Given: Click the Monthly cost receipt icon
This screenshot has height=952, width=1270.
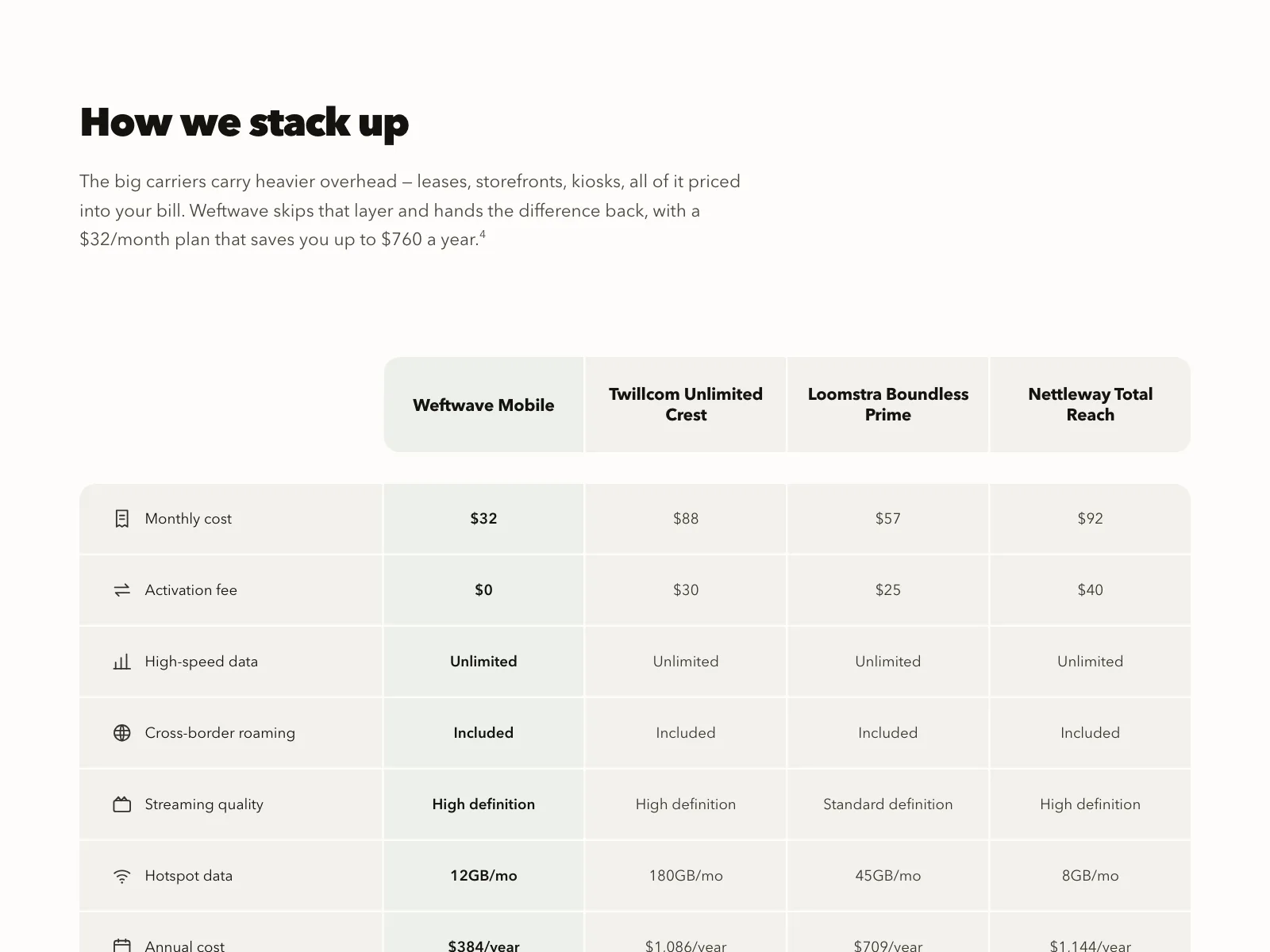Looking at the screenshot, I should tap(121, 519).
